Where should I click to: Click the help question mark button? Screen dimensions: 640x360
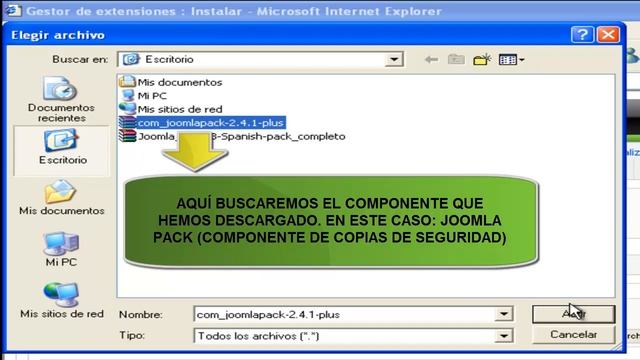(x=582, y=35)
